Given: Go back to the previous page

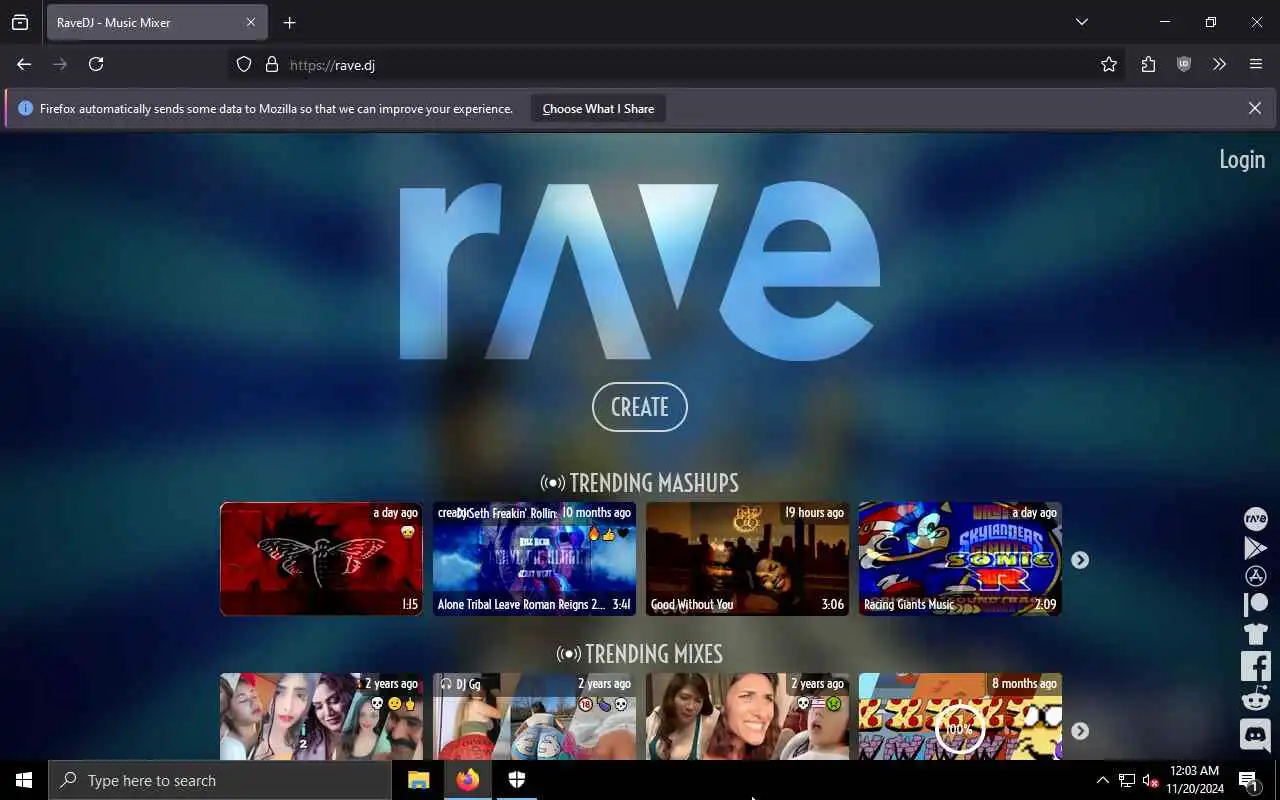Looking at the screenshot, I should tap(24, 64).
